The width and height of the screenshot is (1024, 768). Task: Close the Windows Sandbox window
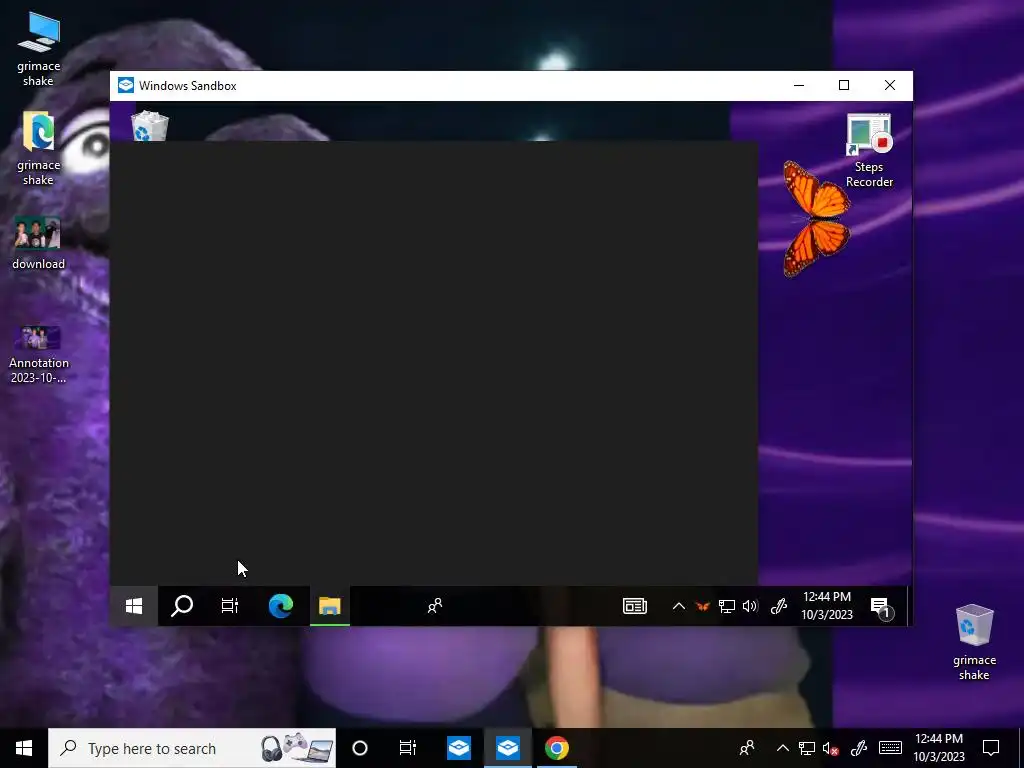(x=889, y=86)
